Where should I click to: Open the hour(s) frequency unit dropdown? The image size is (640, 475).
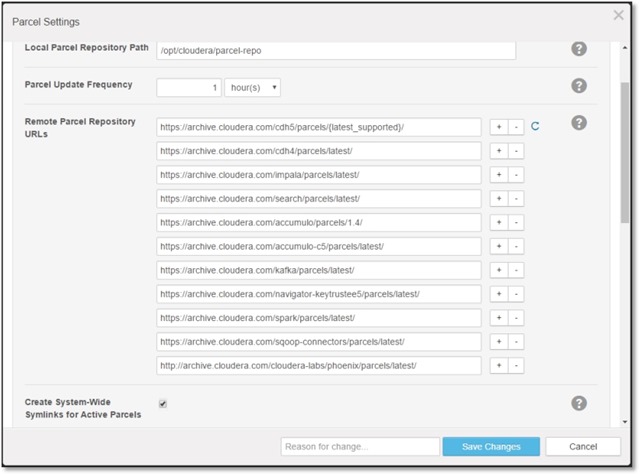point(252,87)
